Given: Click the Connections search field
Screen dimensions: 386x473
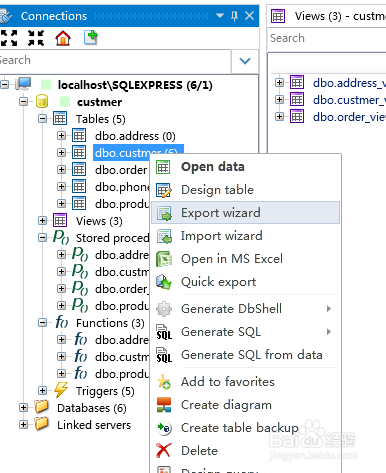Looking at the screenshot, I should click(115, 61).
